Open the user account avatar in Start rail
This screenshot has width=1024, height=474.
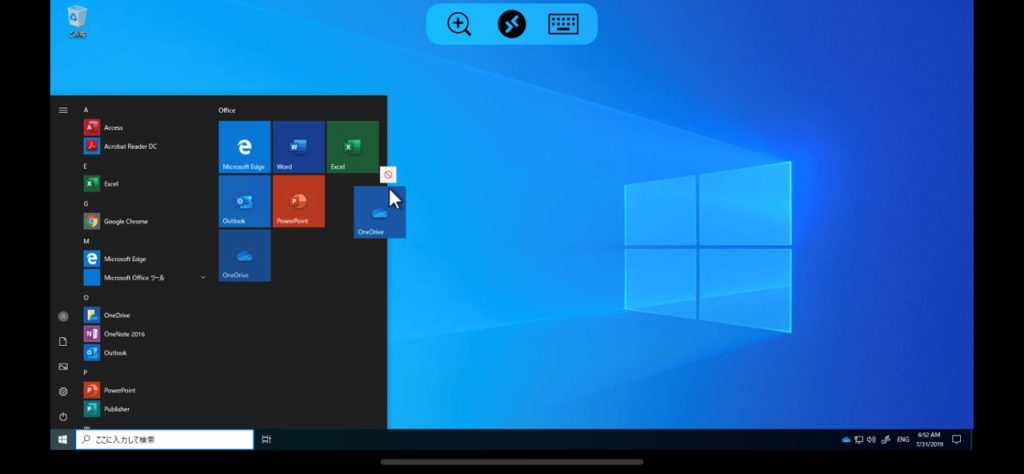(63, 316)
